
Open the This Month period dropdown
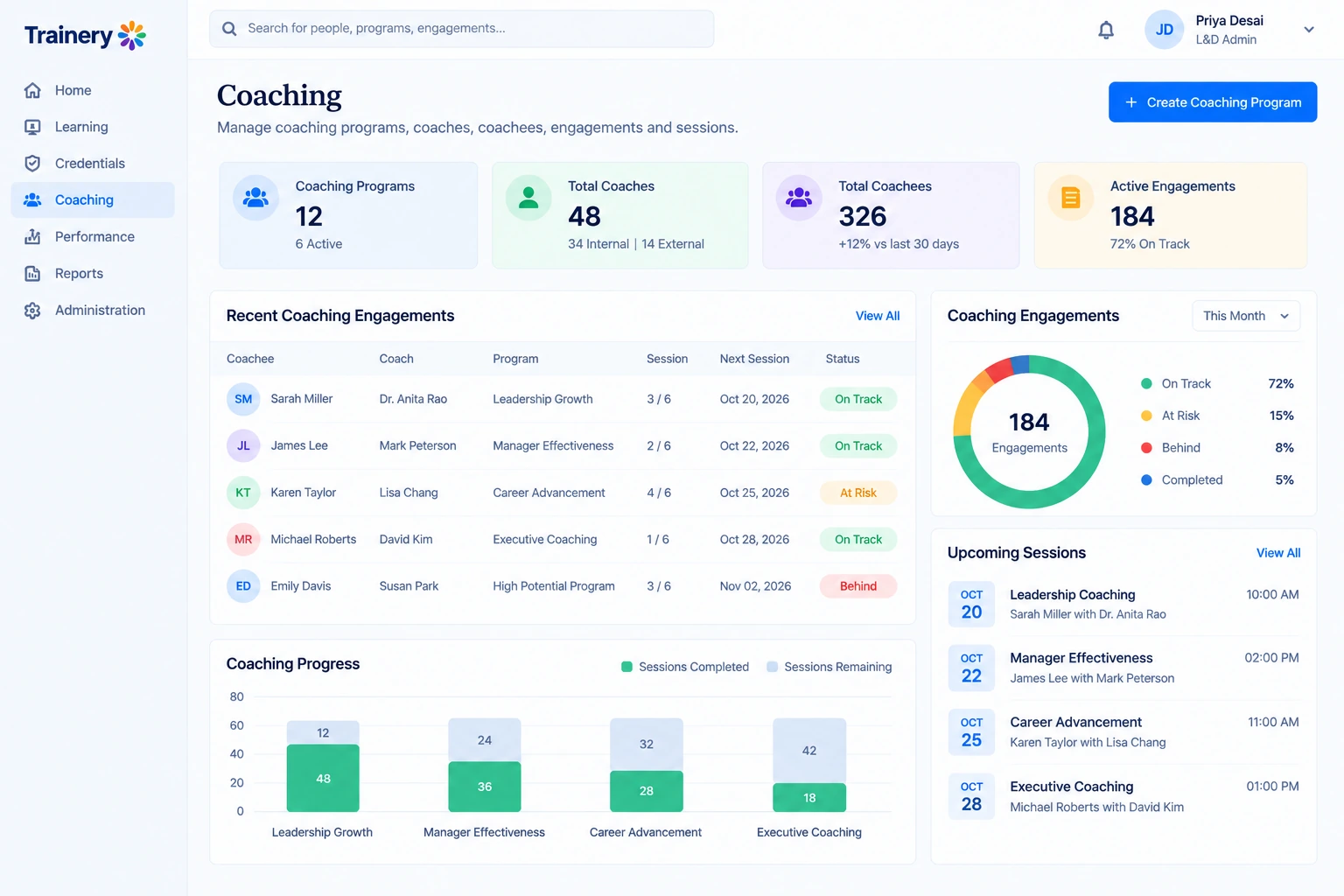tap(1246, 316)
